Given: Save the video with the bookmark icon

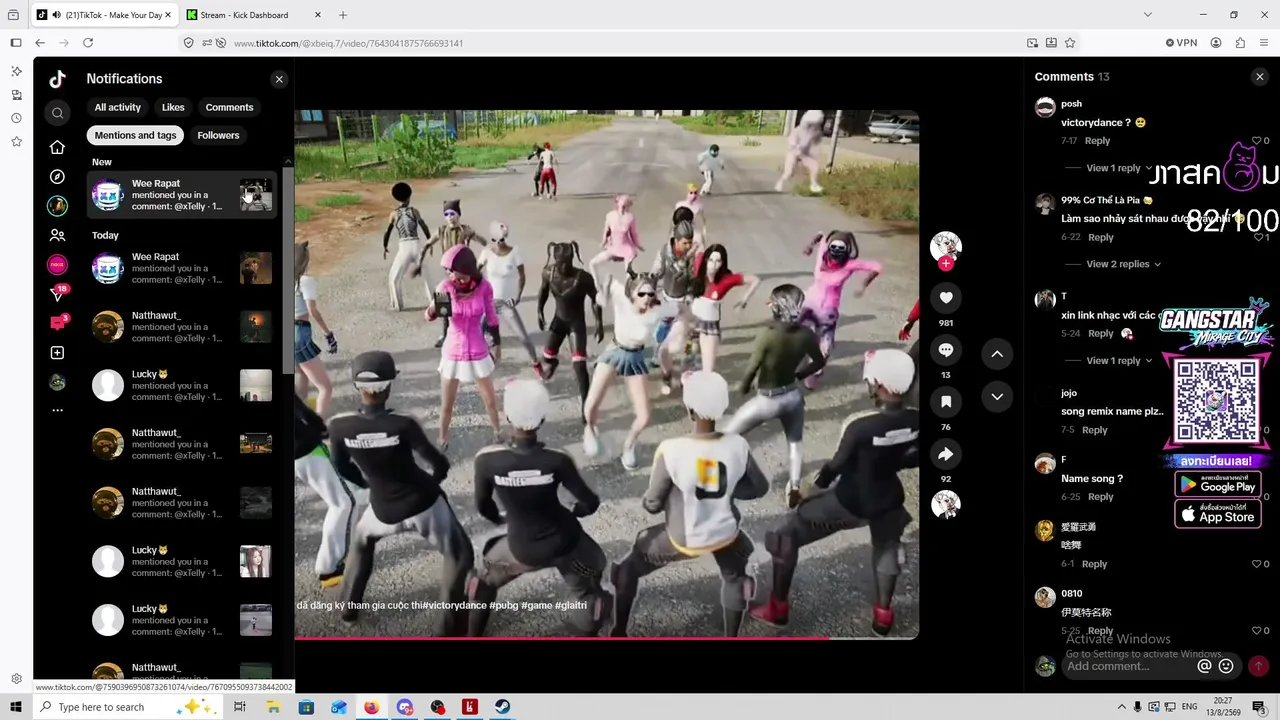Looking at the screenshot, I should pos(946,402).
